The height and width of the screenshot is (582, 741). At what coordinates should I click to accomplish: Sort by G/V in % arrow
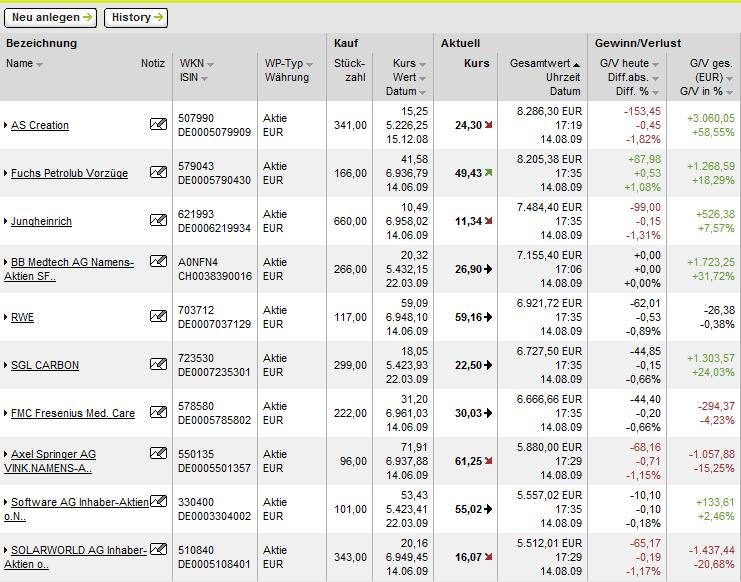(x=730, y=93)
